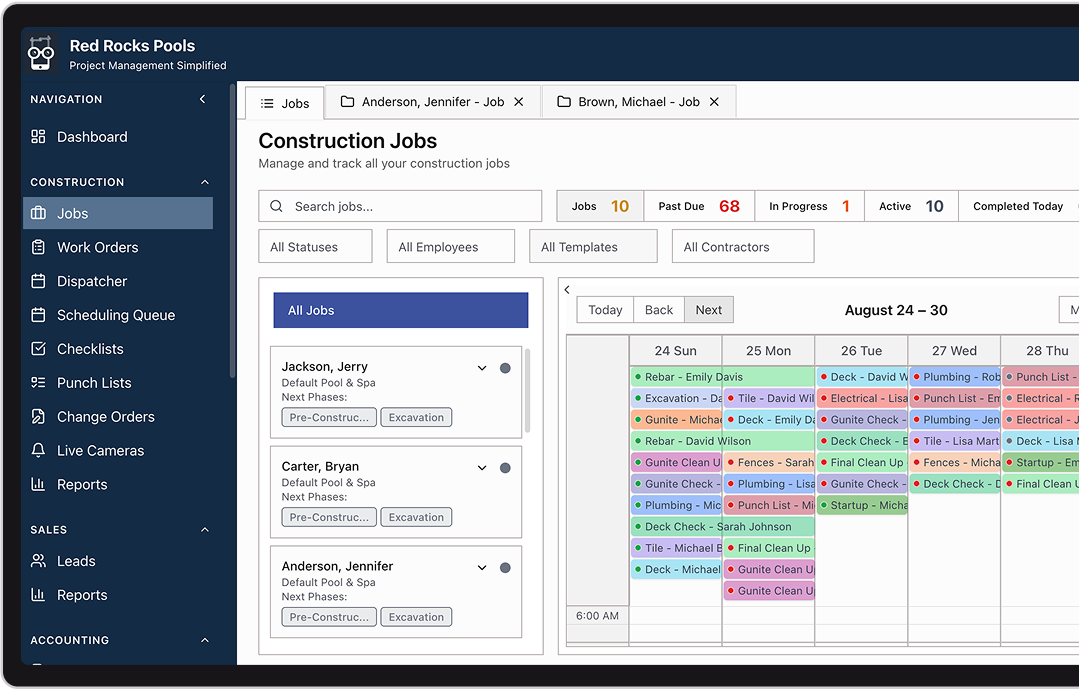Expand the Jackson, Jerry job card chevron
1079x691 pixels.
pos(482,368)
